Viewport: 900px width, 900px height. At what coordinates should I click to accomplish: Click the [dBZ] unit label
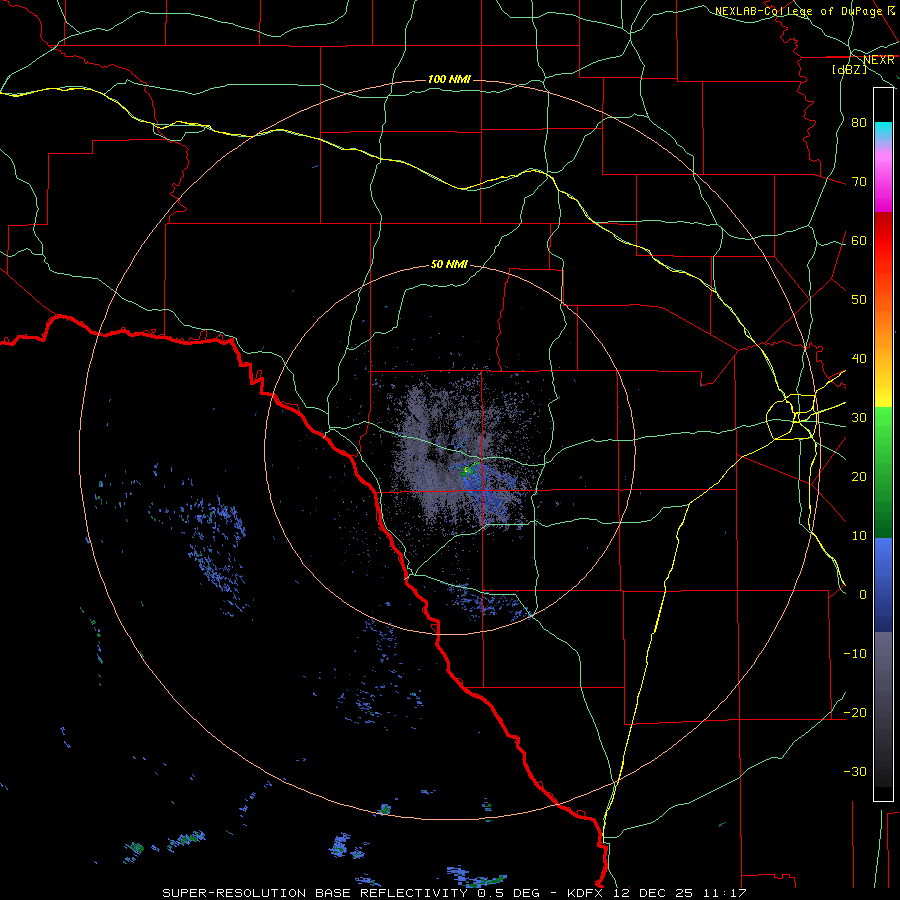click(849, 69)
